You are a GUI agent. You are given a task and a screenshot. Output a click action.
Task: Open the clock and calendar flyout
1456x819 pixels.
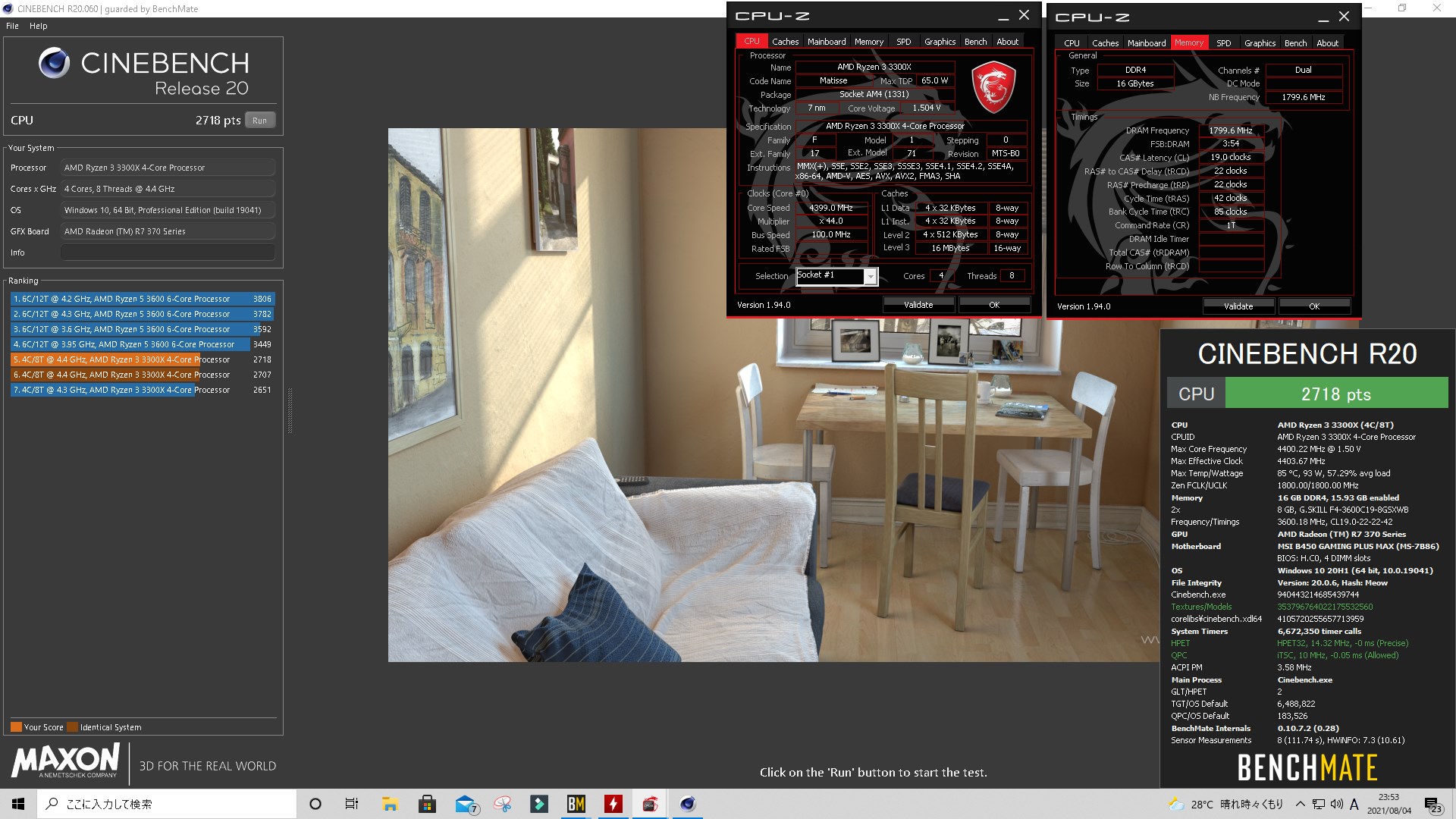point(1389,804)
